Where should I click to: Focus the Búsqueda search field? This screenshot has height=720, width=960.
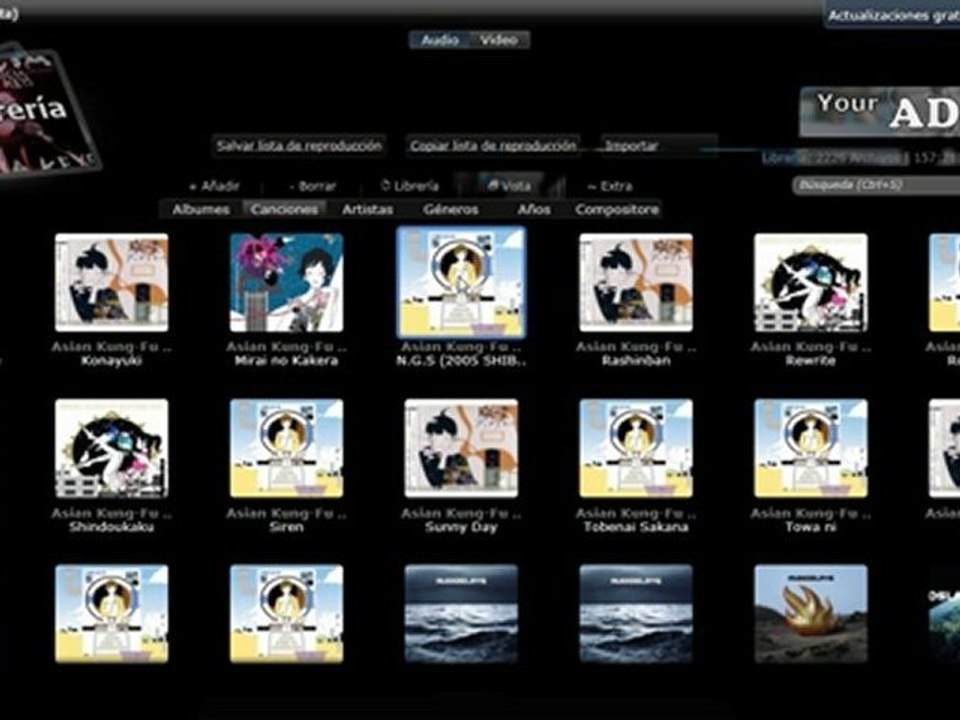pos(877,184)
